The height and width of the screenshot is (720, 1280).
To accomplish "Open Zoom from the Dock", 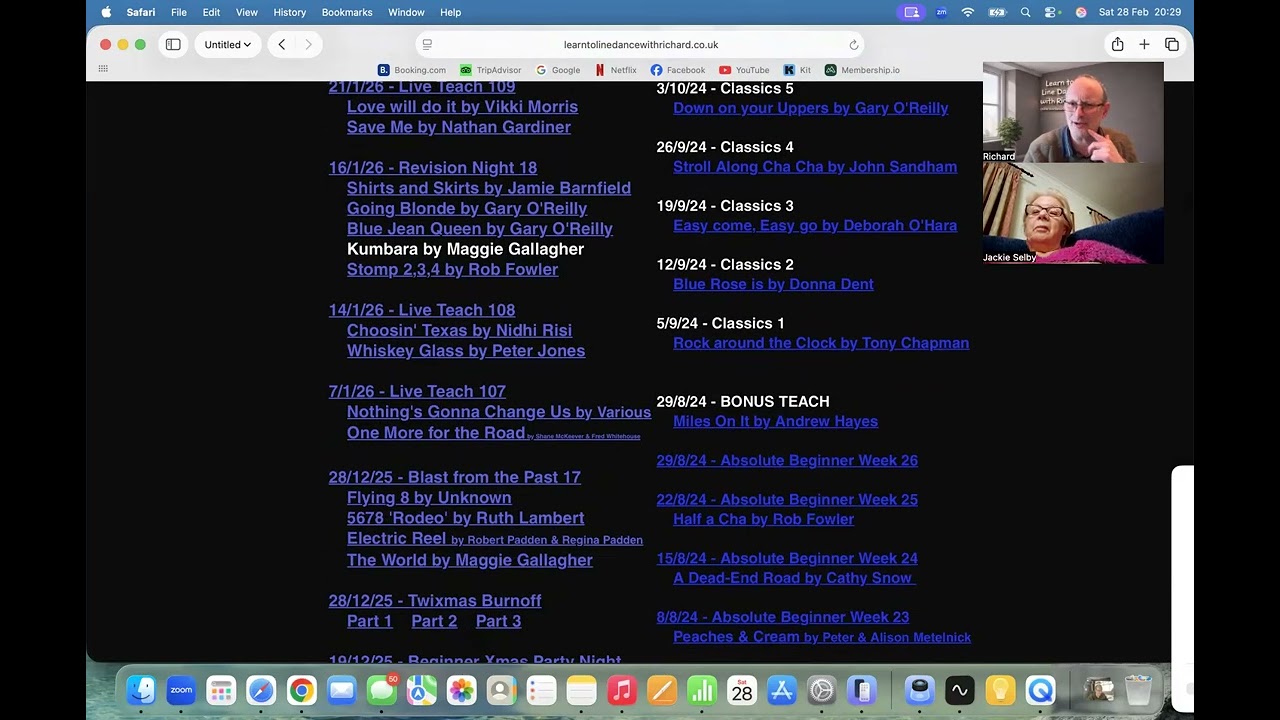I will [x=181, y=690].
